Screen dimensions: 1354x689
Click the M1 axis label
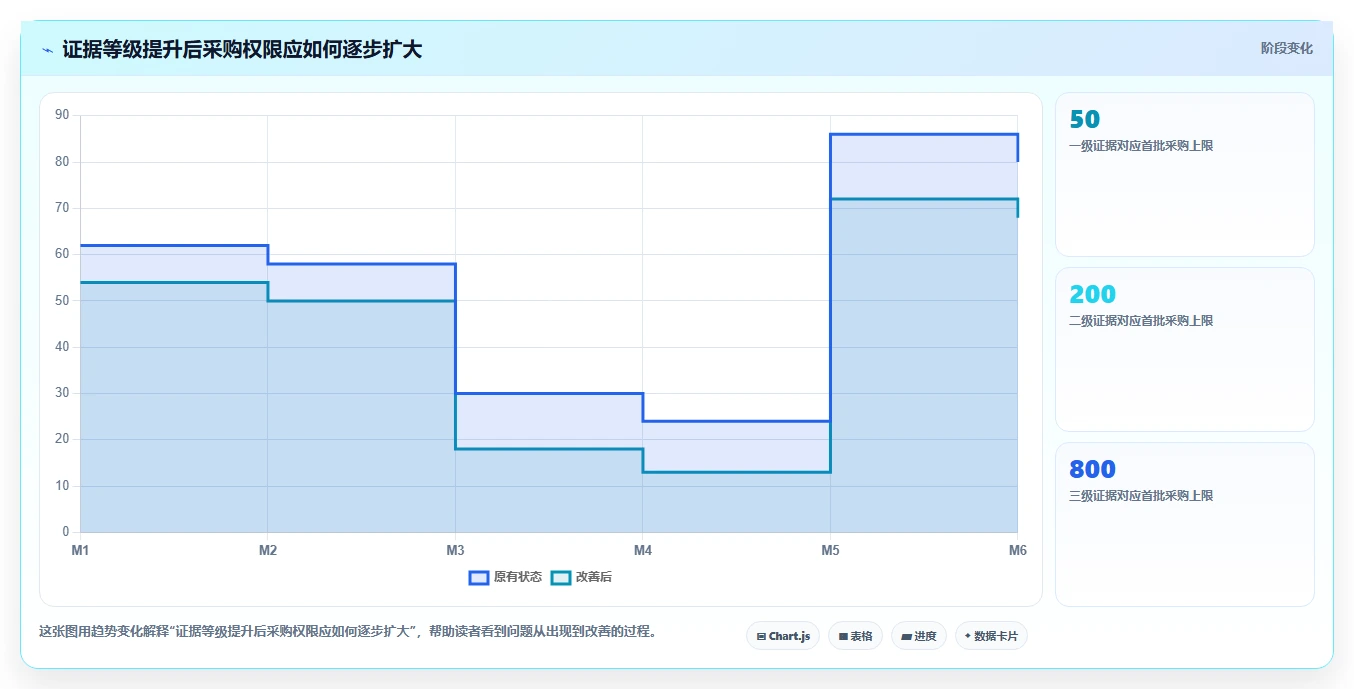click(80, 550)
